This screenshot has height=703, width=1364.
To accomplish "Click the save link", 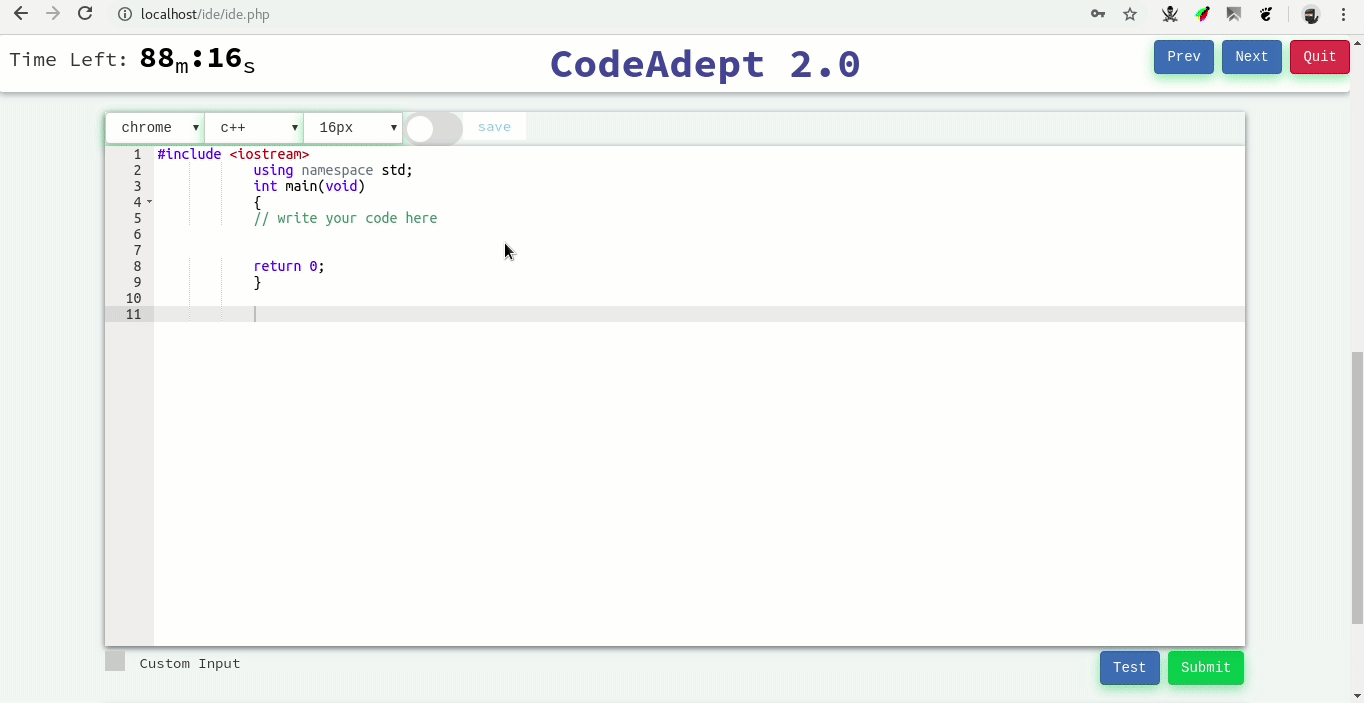I will (494, 127).
